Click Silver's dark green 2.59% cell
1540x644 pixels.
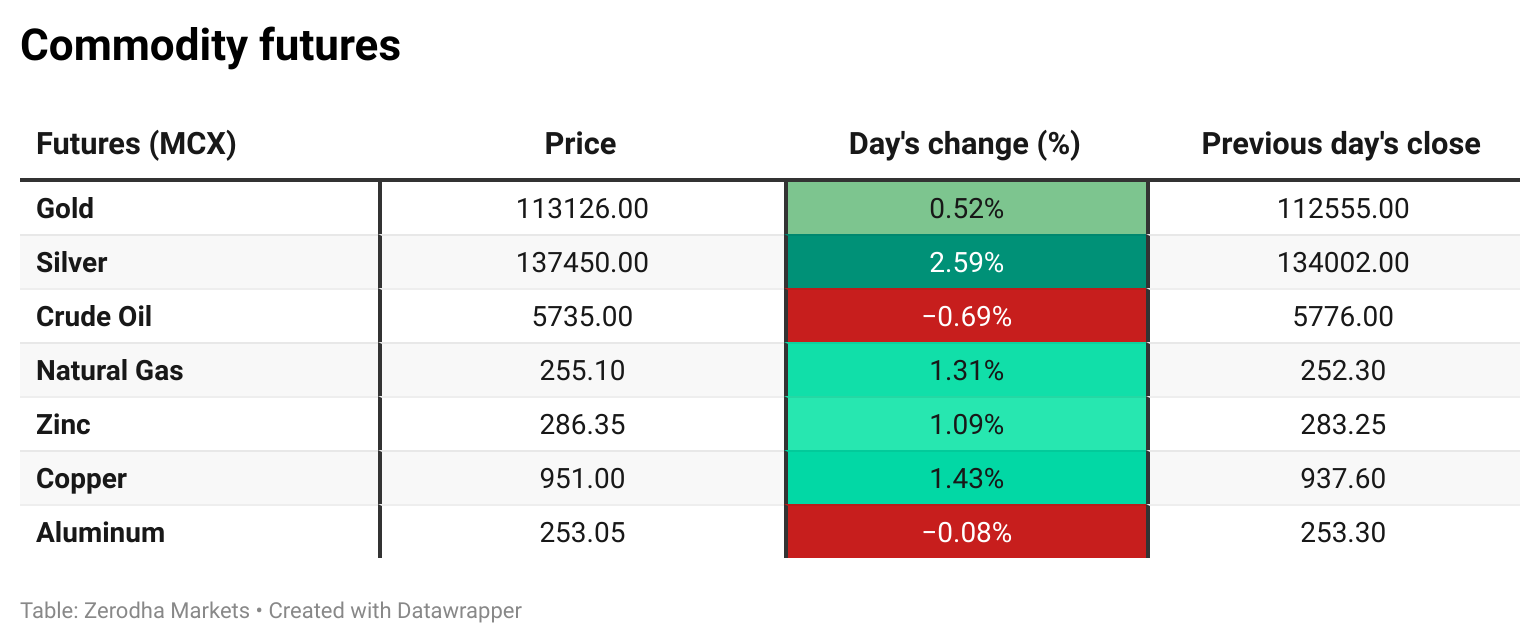click(966, 263)
